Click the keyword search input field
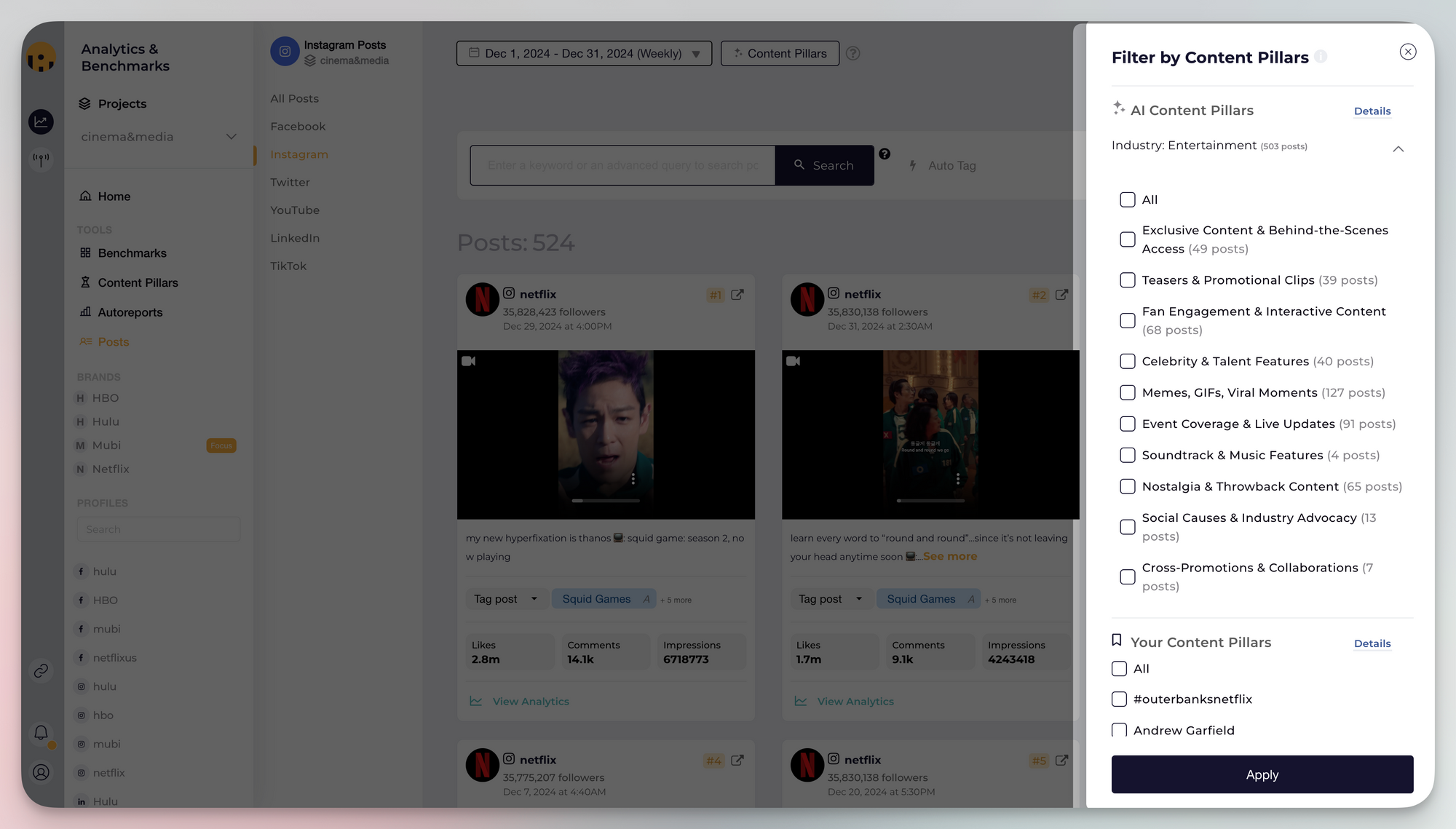This screenshot has width=1456, height=829. tap(622, 165)
